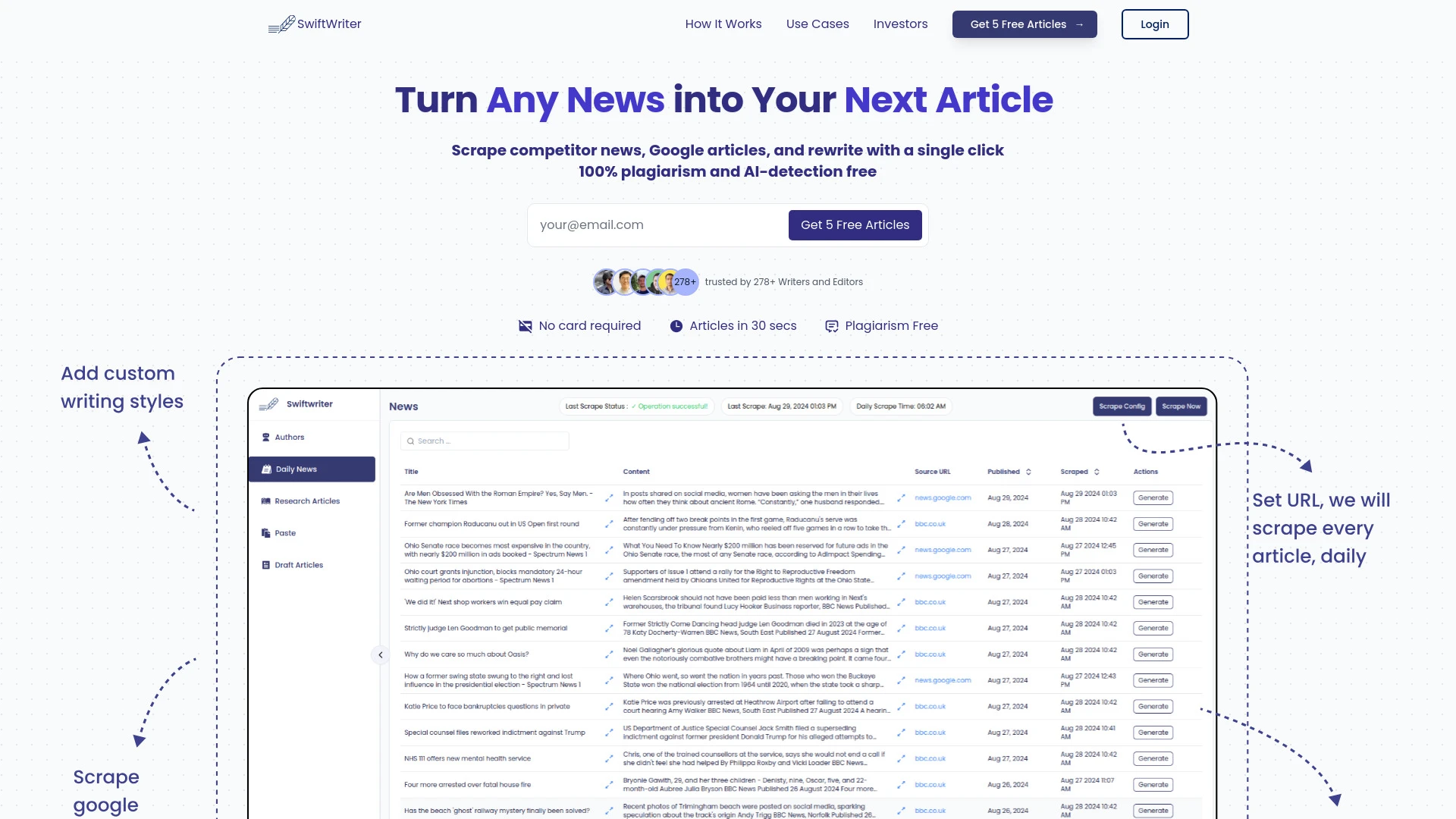Screen dimensions: 1456x819
Task: Click the Scrape Now button
Action: coord(1181,406)
